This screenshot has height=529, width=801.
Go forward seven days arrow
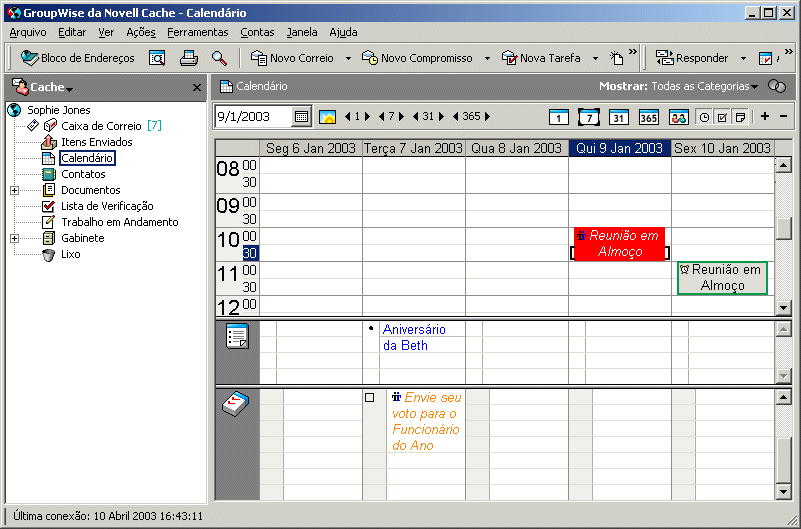pyautogui.click(x=402, y=116)
